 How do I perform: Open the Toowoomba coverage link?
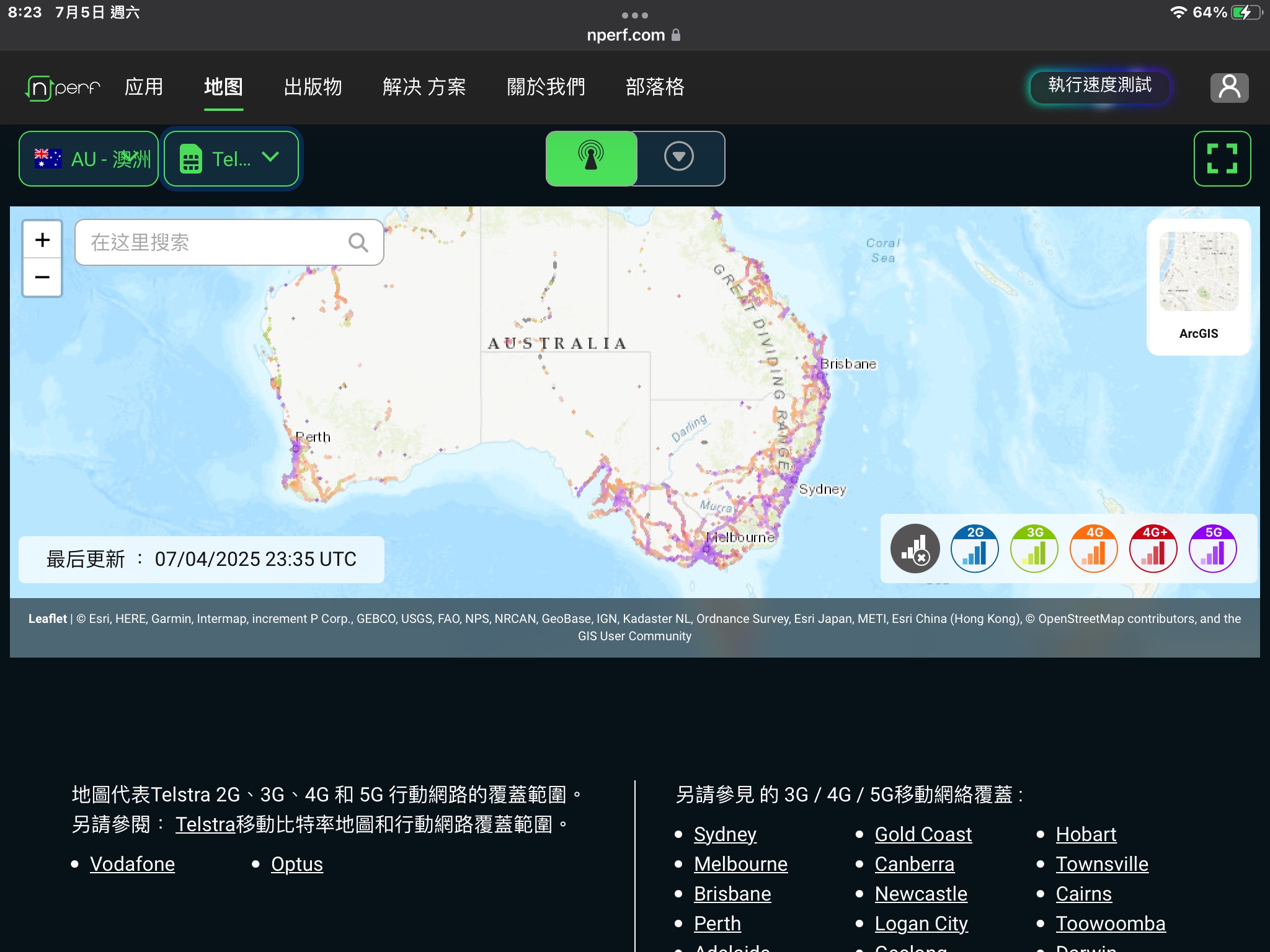[x=1111, y=923]
